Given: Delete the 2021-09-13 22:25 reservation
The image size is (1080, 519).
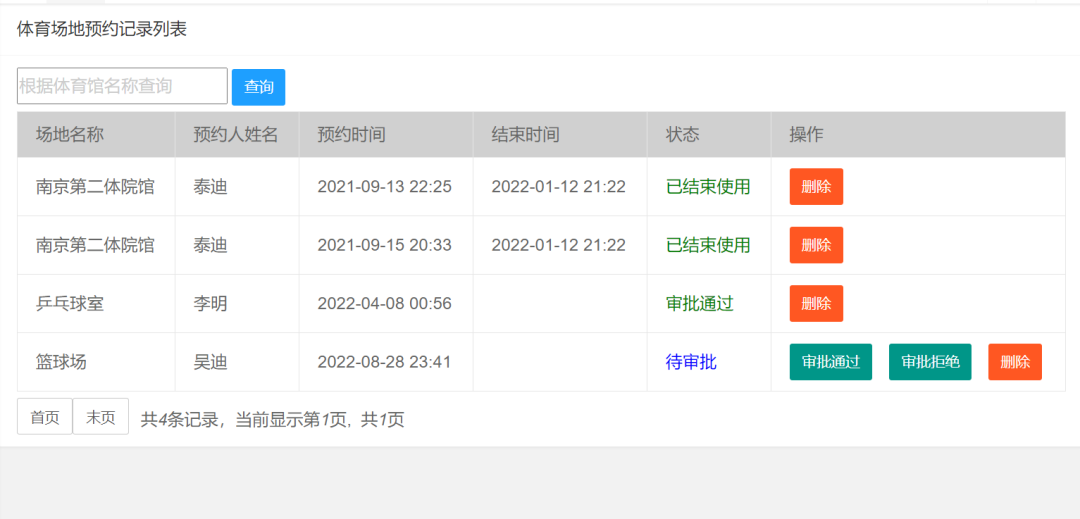Looking at the screenshot, I should click(816, 187).
